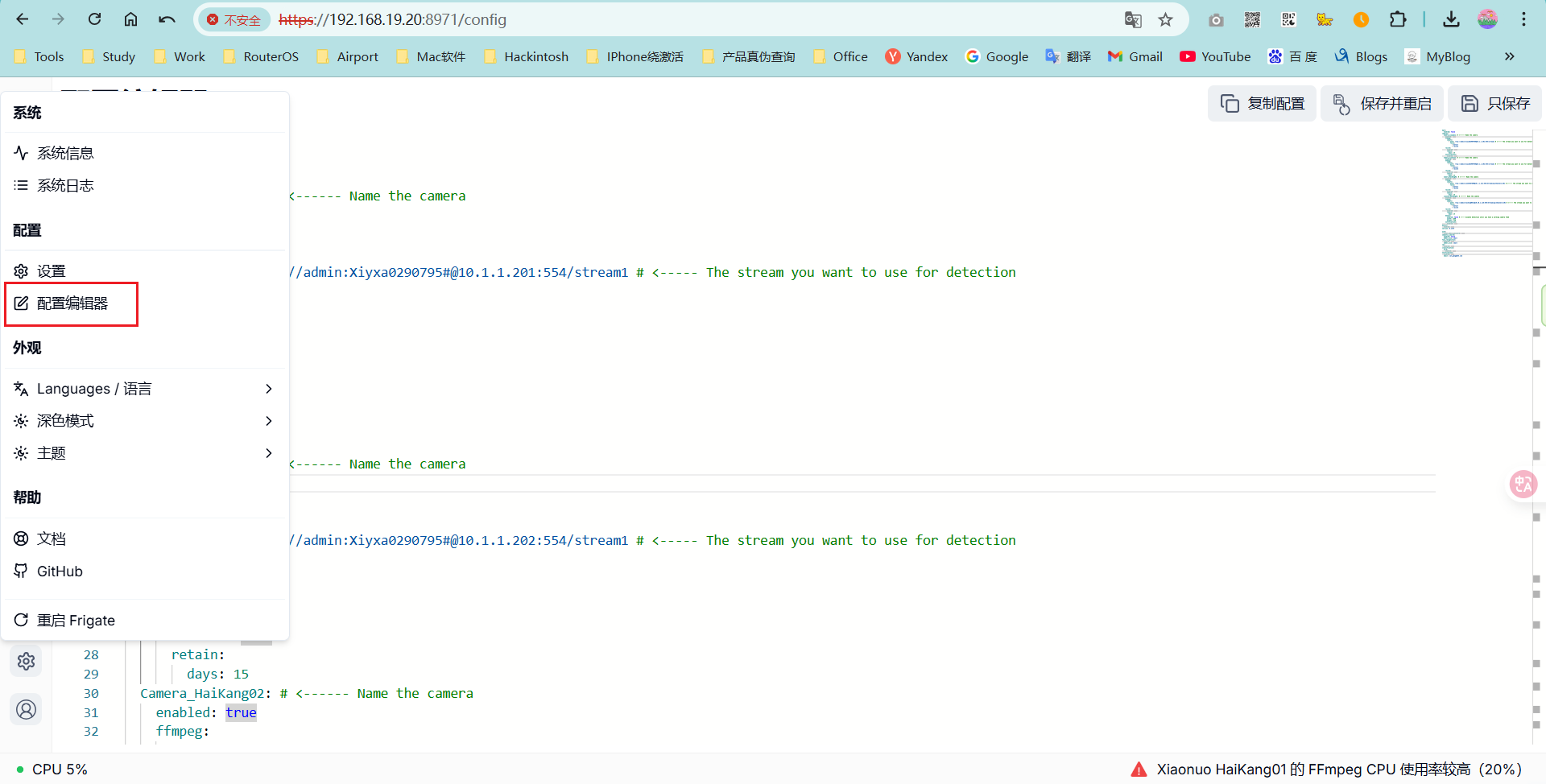Click the camera screenshot extension icon

(1216, 19)
